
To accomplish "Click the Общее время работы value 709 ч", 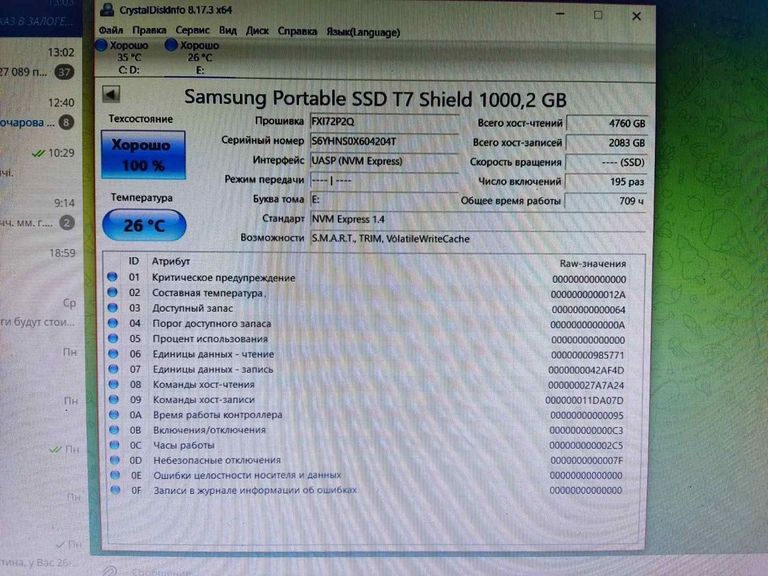I will point(606,201).
